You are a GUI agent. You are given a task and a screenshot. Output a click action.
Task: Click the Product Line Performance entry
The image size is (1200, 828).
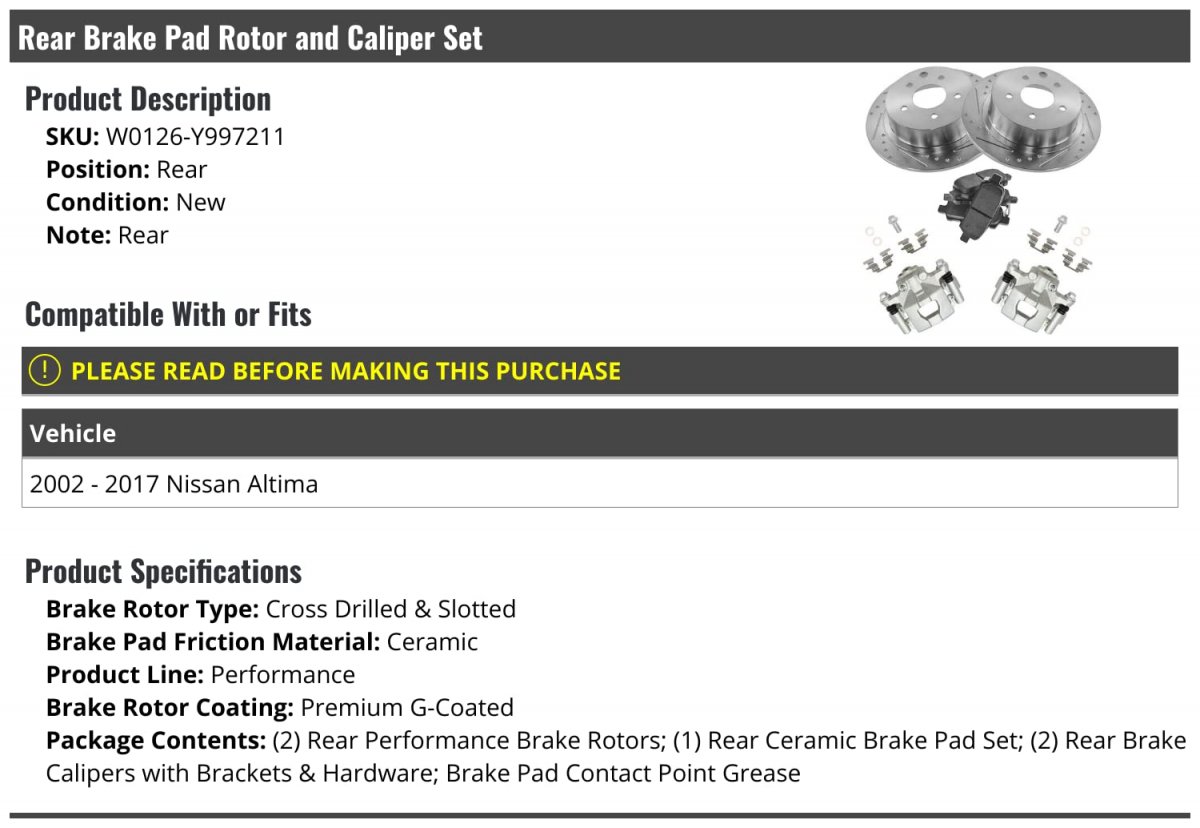point(200,675)
